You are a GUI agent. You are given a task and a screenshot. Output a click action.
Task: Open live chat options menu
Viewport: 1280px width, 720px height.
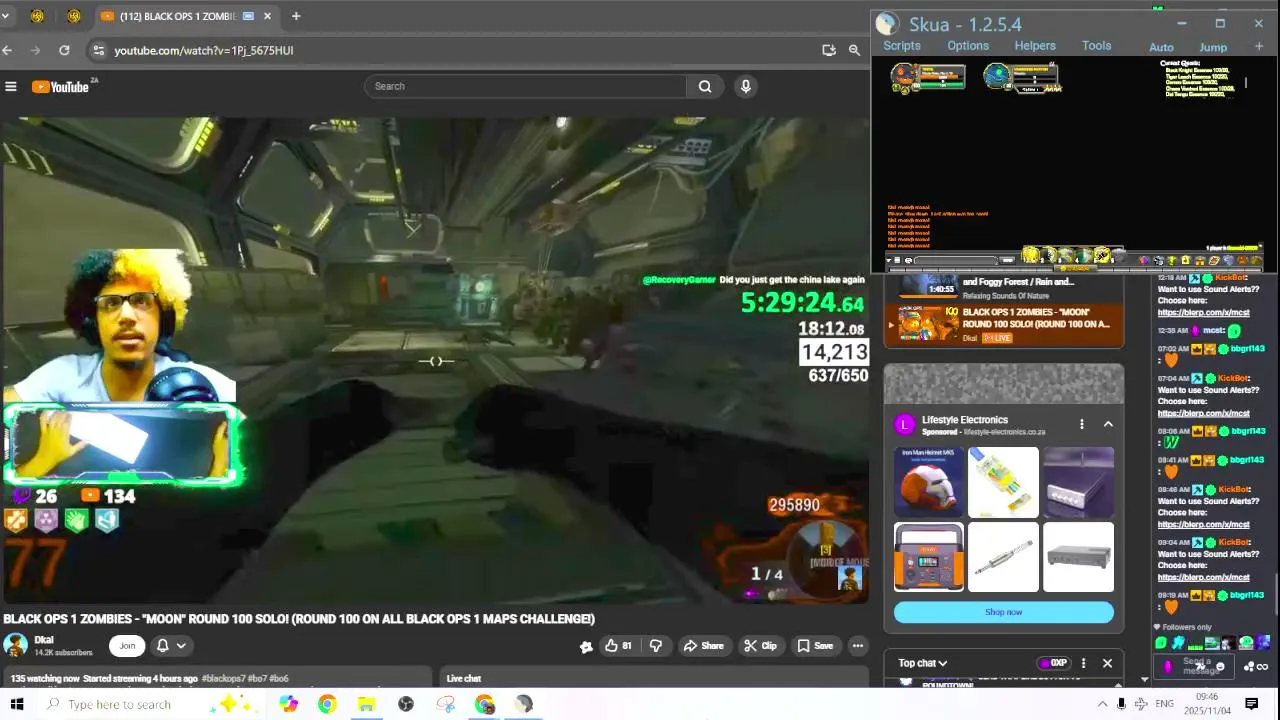click(1083, 663)
